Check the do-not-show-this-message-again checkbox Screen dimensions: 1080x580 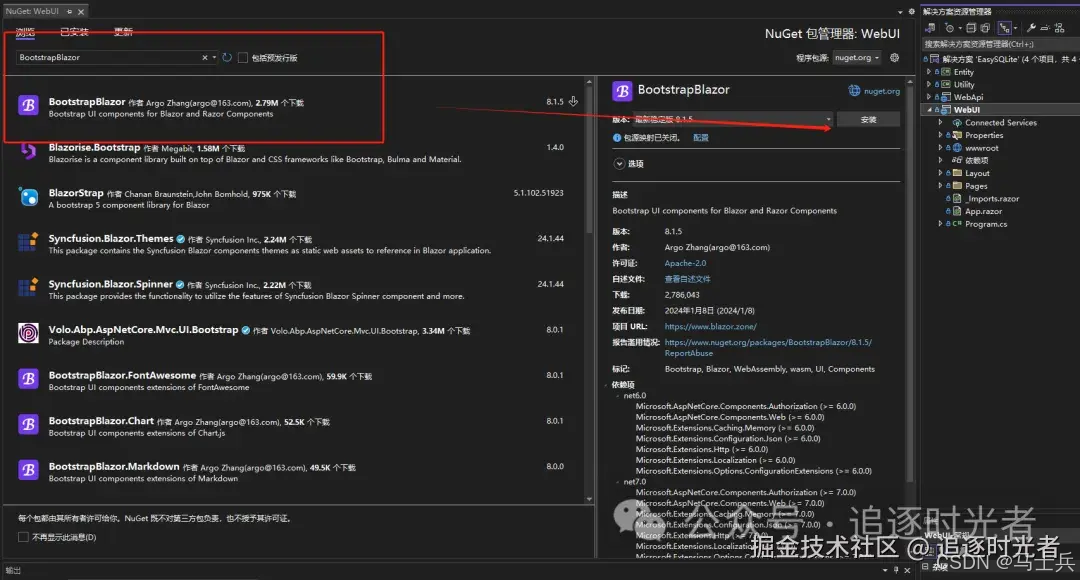(x=23, y=537)
